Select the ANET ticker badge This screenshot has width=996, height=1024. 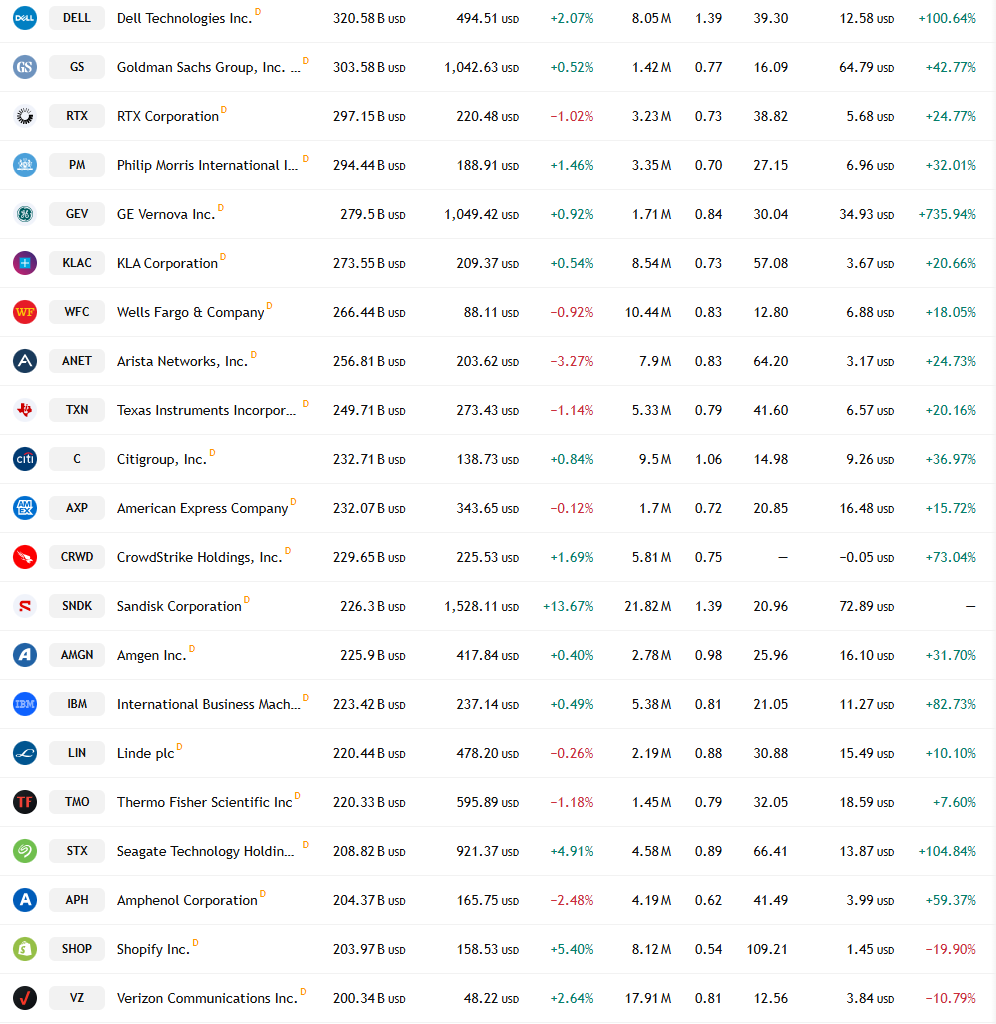pos(77,361)
